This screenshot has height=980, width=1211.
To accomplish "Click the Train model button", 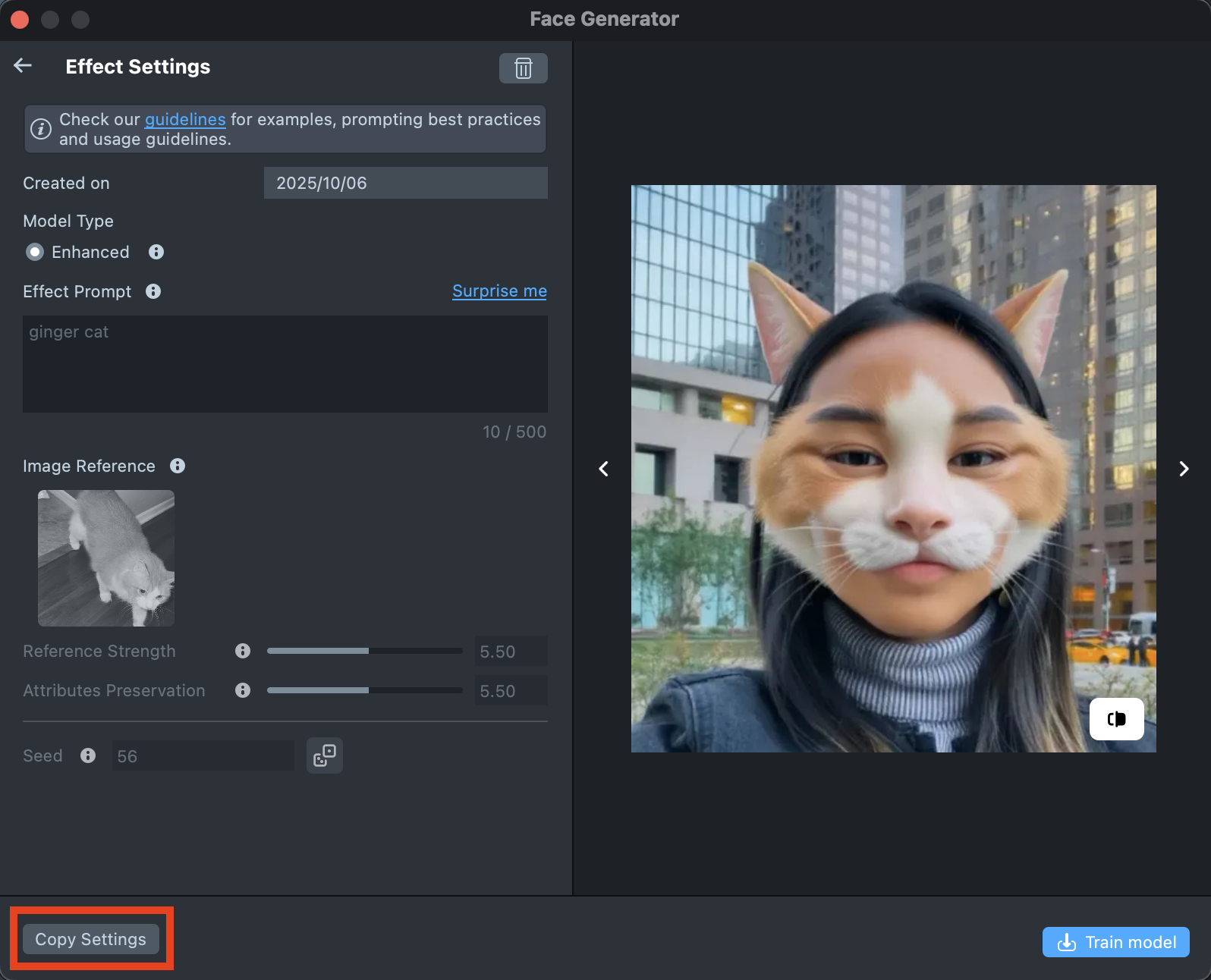I will click(1115, 942).
